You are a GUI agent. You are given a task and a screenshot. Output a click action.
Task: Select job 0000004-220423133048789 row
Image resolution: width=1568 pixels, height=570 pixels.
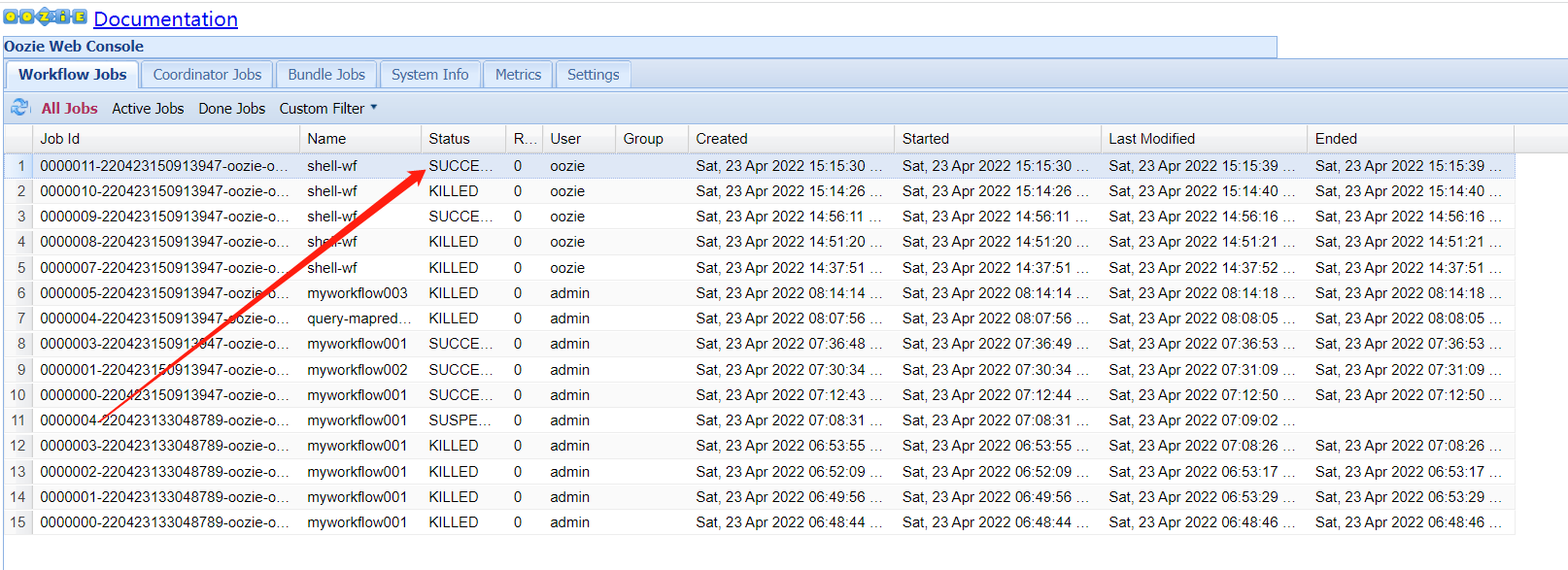tap(759, 420)
